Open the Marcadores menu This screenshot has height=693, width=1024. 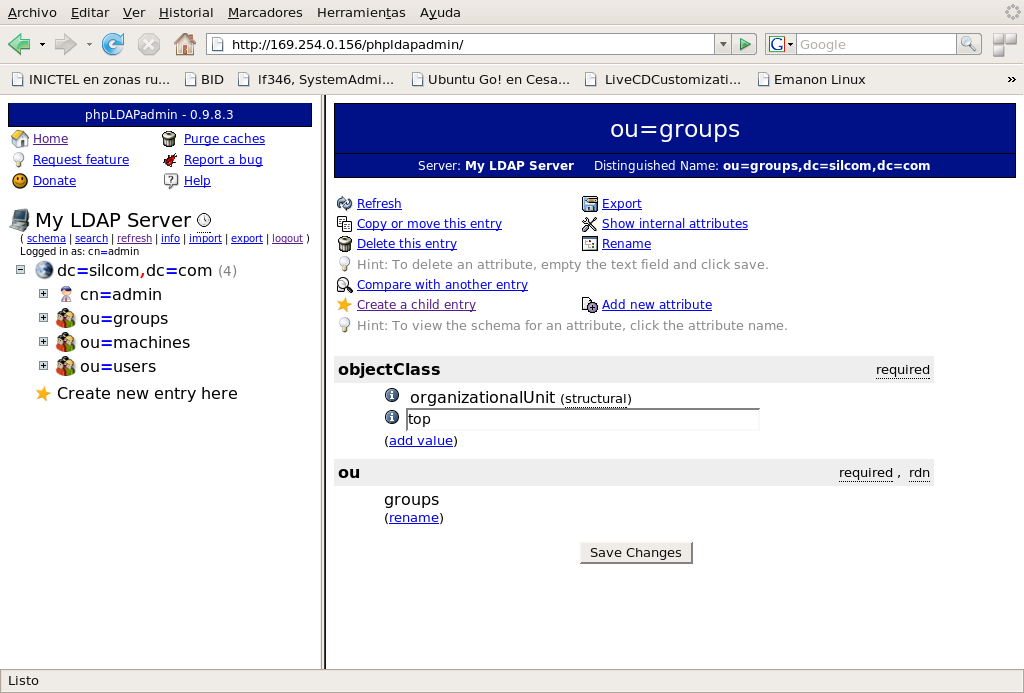pos(264,13)
